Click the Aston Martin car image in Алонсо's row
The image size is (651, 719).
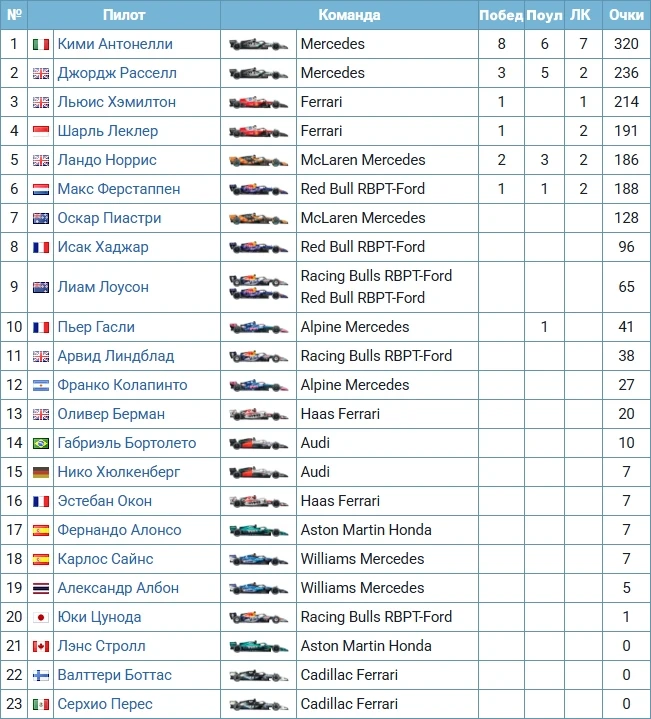pyautogui.click(x=259, y=531)
